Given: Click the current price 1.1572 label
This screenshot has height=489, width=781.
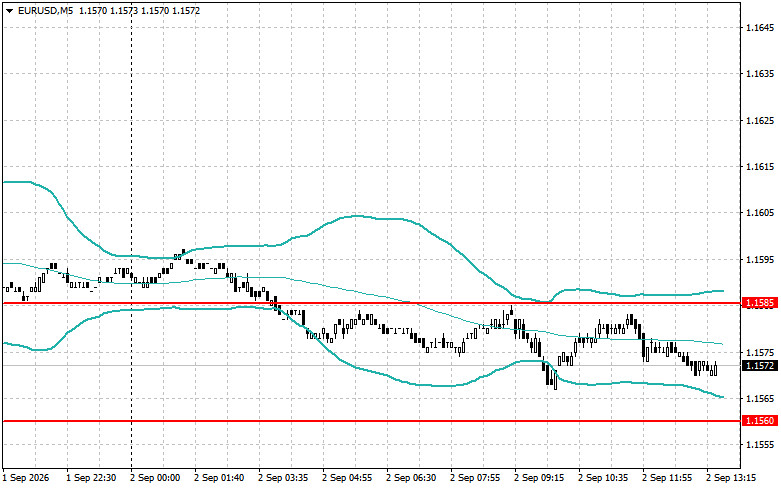Looking at the screenshot, I should click(760, 366).
